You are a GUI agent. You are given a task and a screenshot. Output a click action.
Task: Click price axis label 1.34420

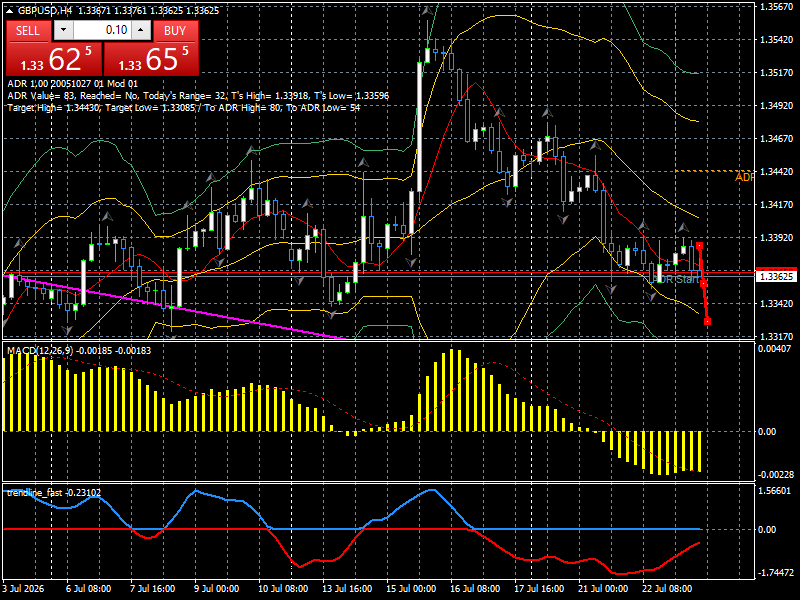[x=777, y=171]
